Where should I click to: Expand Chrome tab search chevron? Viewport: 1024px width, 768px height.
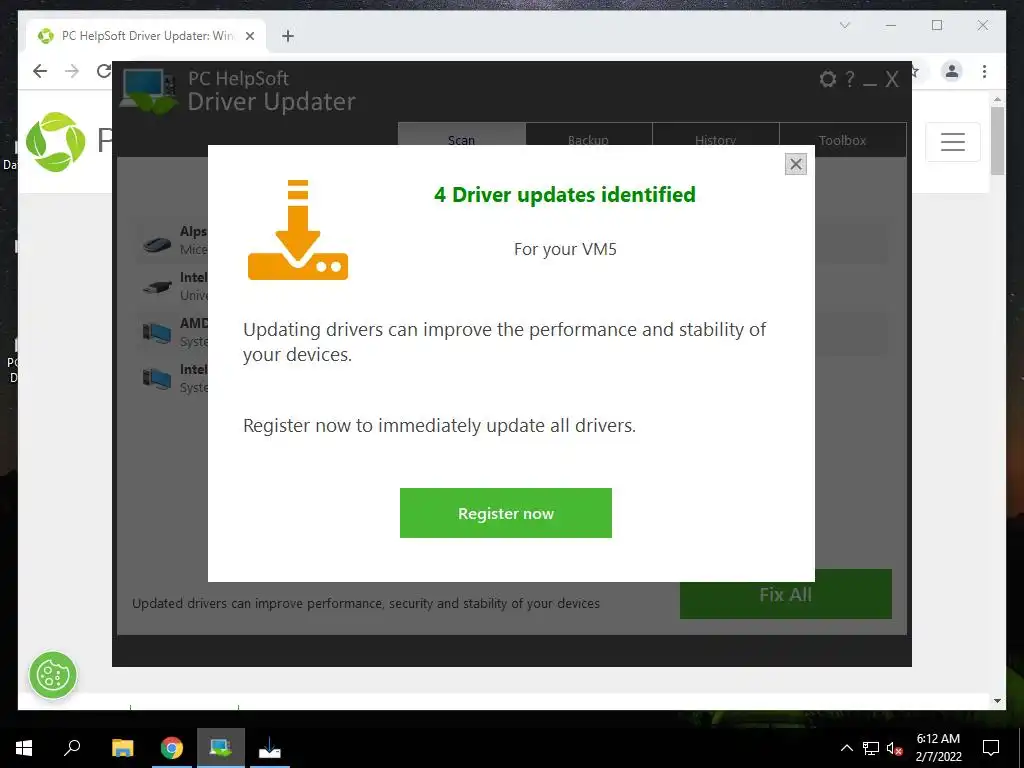point(844,25)
